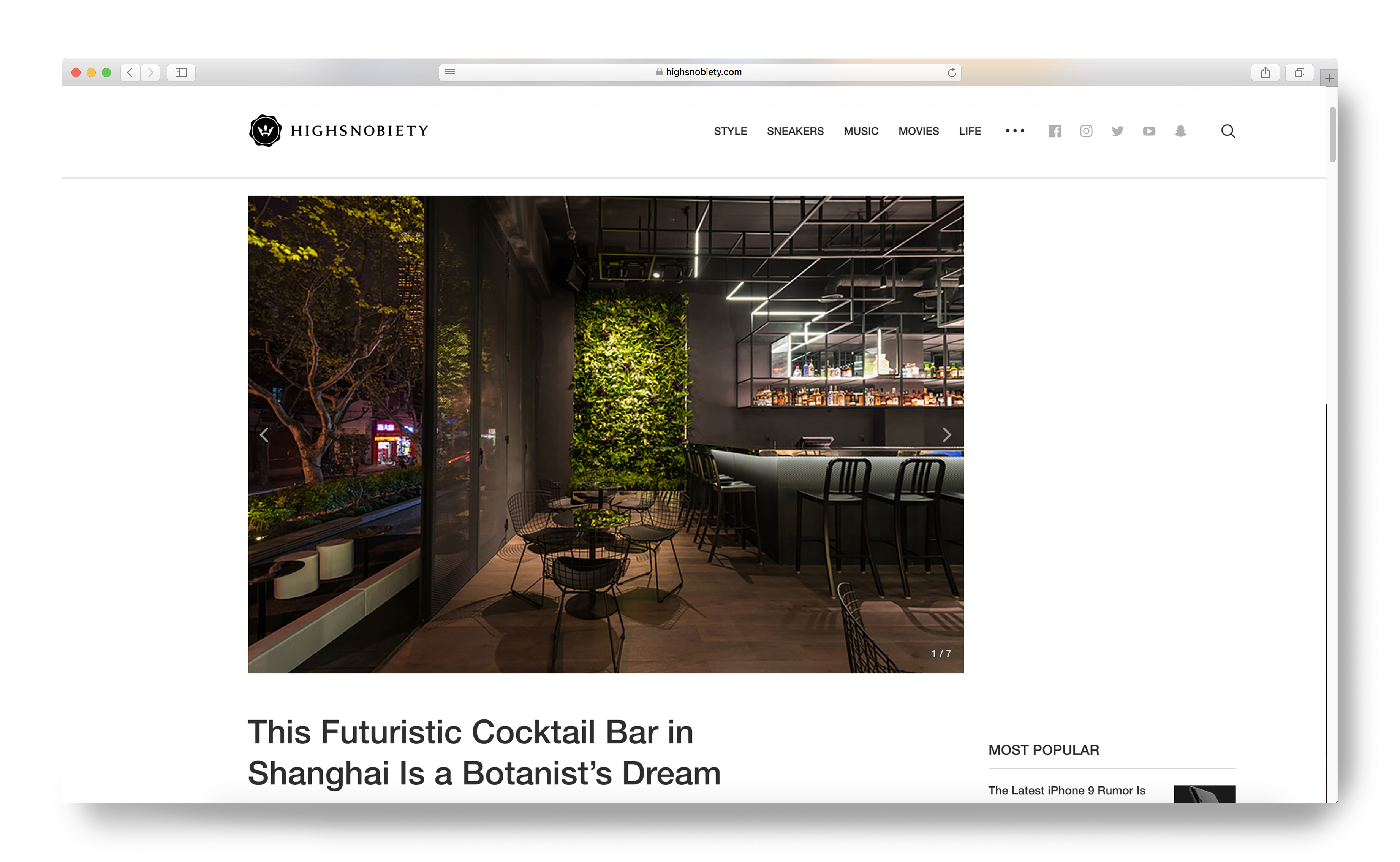Image resolution: width=1400 pixels, height=862 pixels.
Task: Click the Snapchat ghost icon
Action: point(1180,131)
